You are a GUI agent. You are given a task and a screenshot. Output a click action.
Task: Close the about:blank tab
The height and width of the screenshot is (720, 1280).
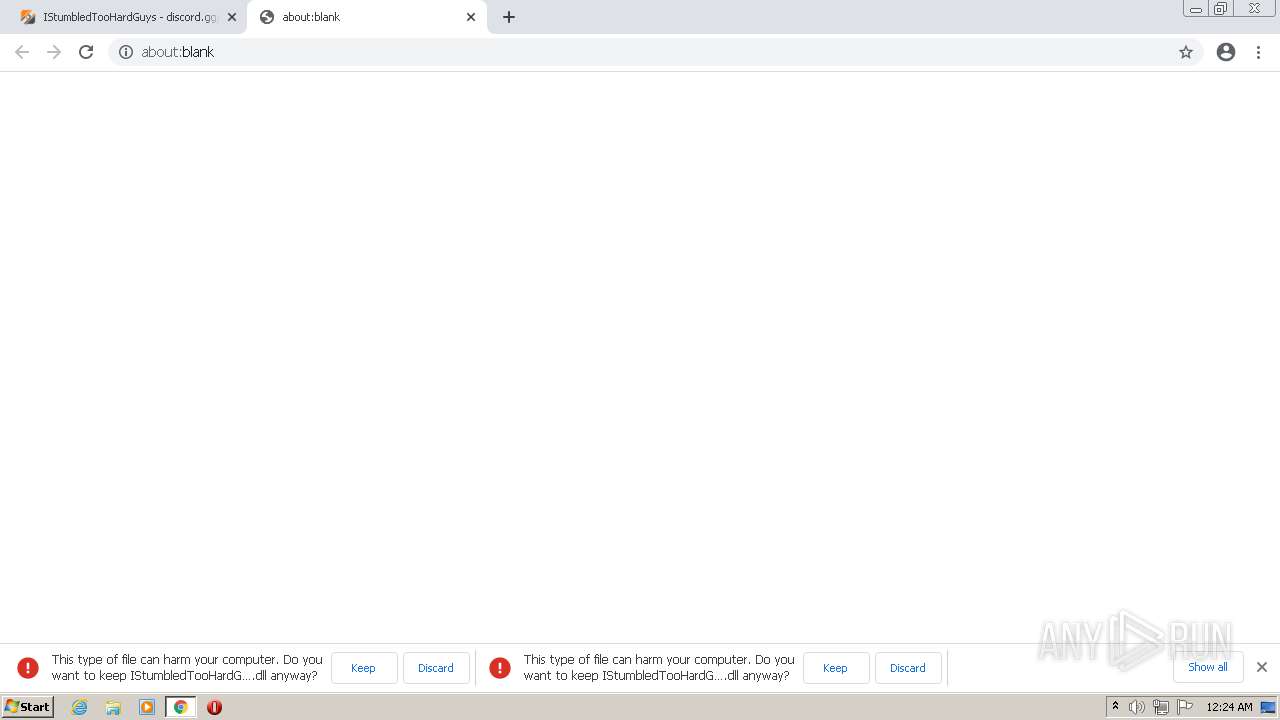pos(471,17)
